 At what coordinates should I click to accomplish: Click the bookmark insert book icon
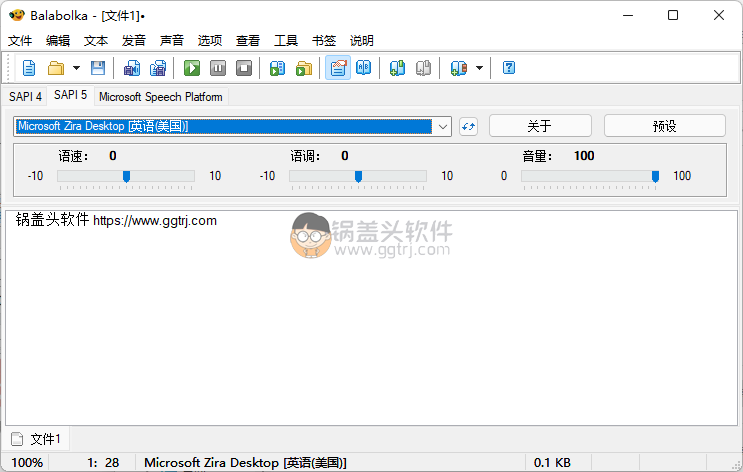click(458, 68)
